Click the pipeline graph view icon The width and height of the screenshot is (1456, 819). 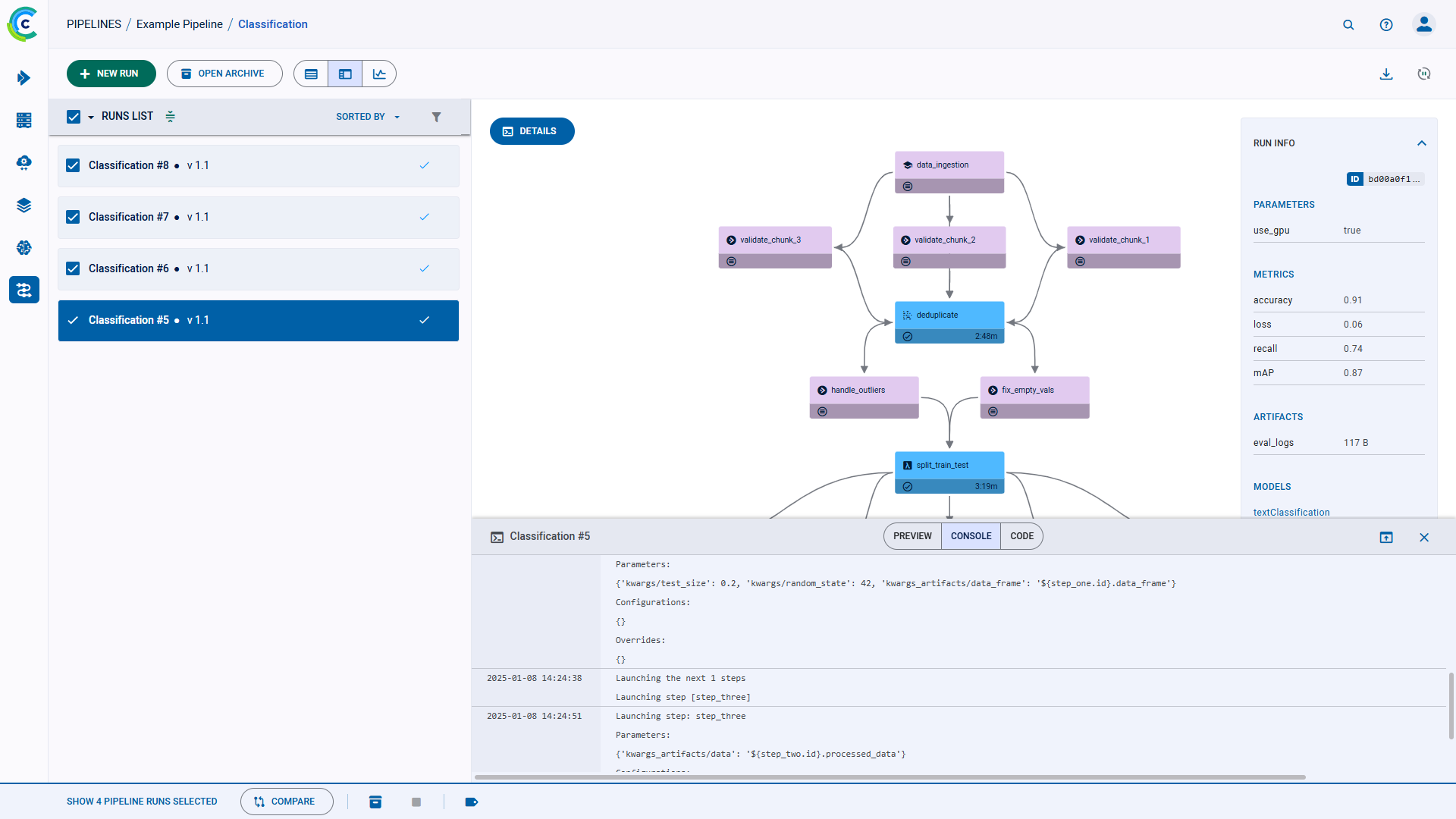[345, 74]
